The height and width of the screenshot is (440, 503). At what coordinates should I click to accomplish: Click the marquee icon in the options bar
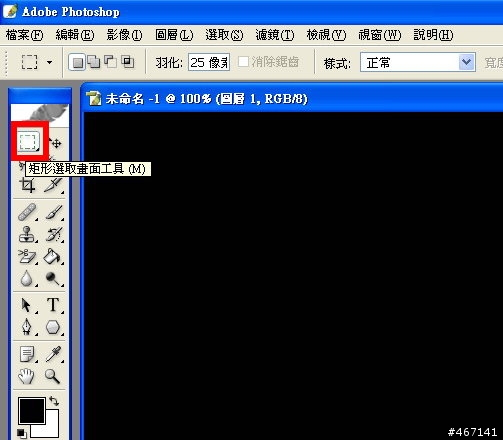point(29,62)
